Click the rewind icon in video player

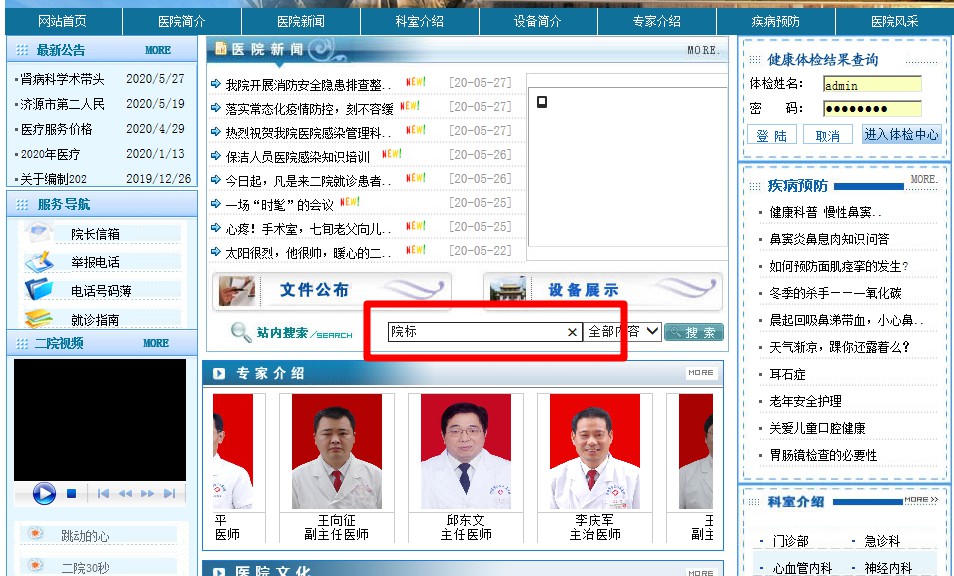[x=125, y=494]
